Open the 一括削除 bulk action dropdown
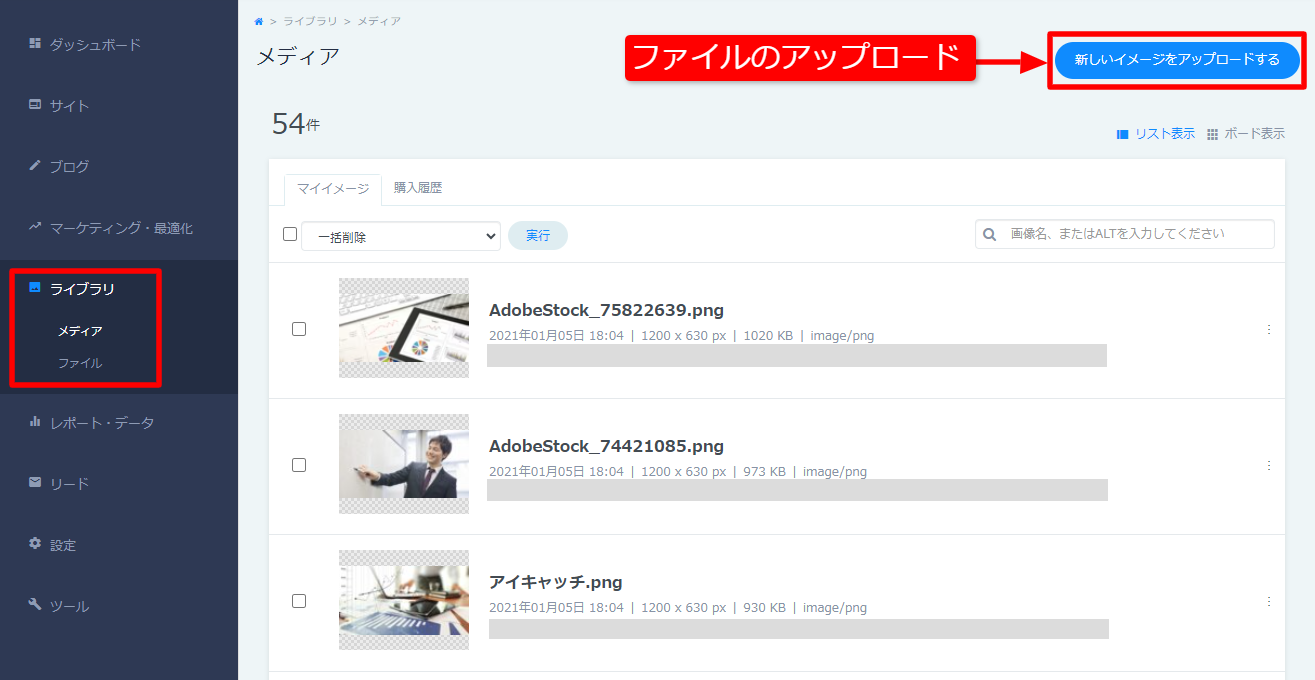Screen dimensions: 1315x680 [401, 236]
